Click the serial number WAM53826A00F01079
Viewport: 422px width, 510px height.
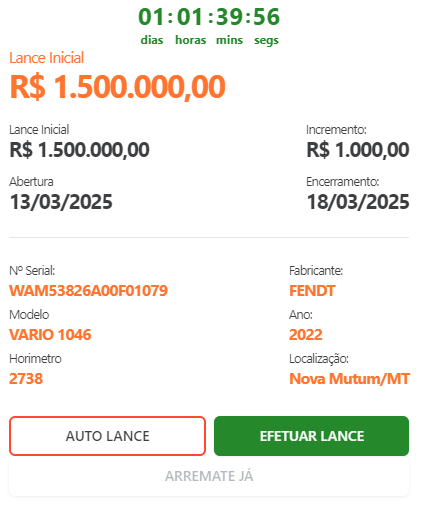88,290
